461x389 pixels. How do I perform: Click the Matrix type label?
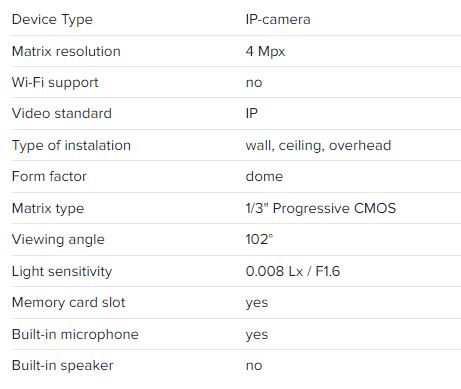point(48,209)
